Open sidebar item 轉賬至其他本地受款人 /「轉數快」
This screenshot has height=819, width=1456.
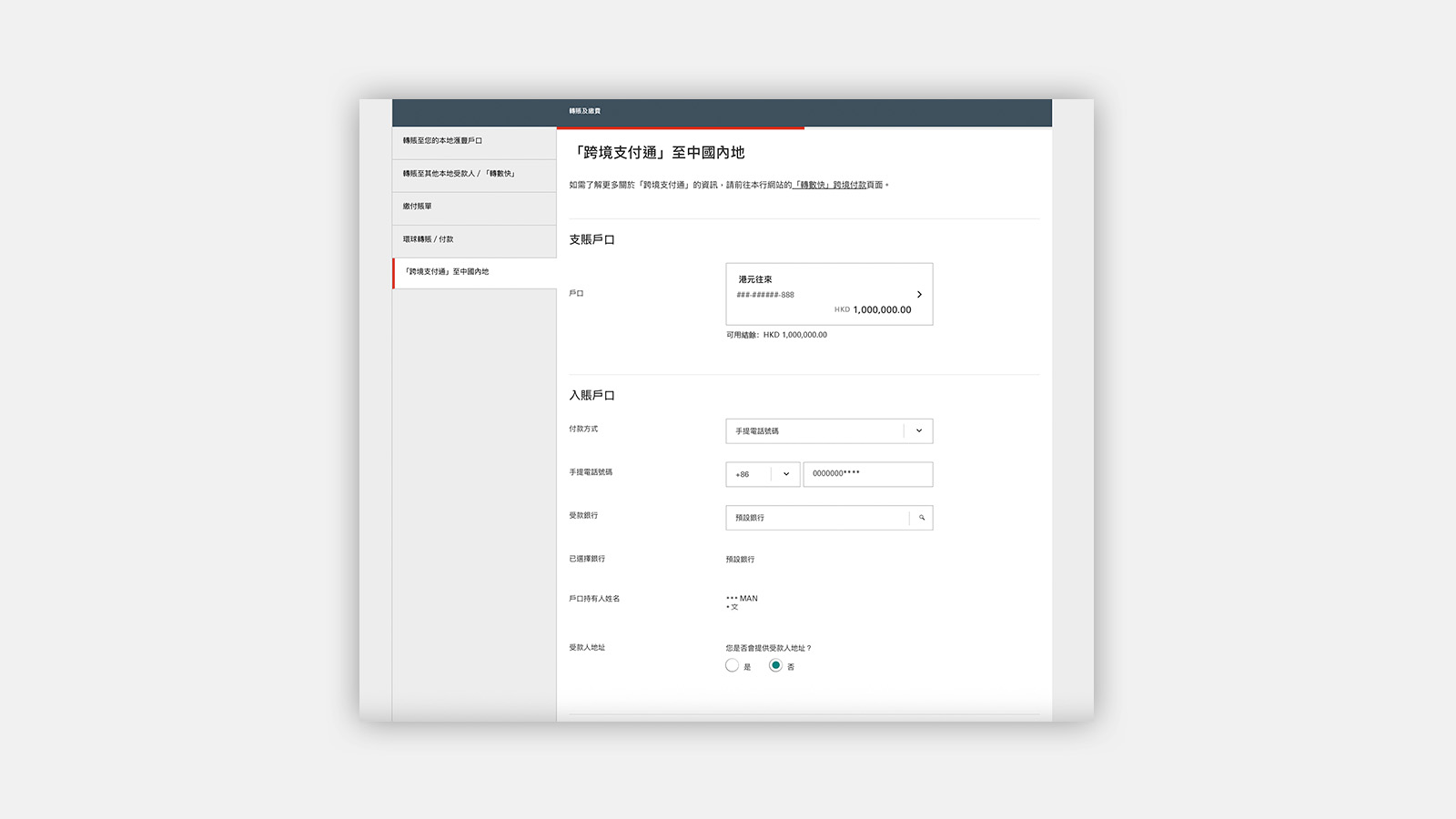coord(474,175)
